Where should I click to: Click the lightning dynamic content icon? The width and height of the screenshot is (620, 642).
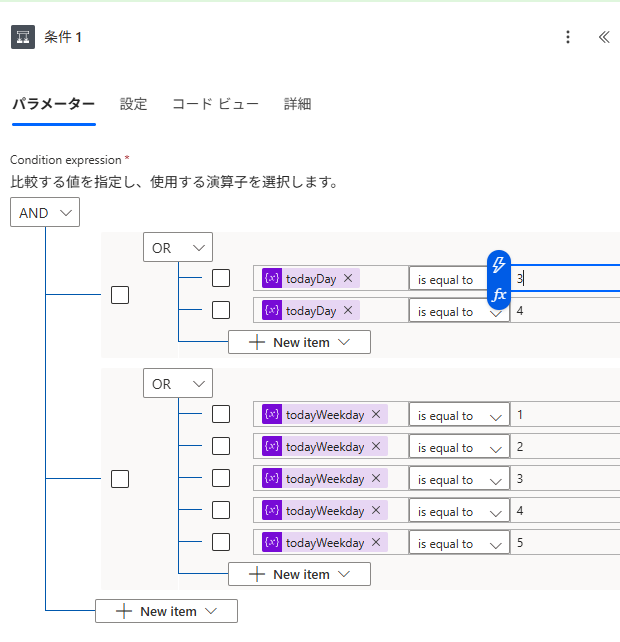point(499,264)
